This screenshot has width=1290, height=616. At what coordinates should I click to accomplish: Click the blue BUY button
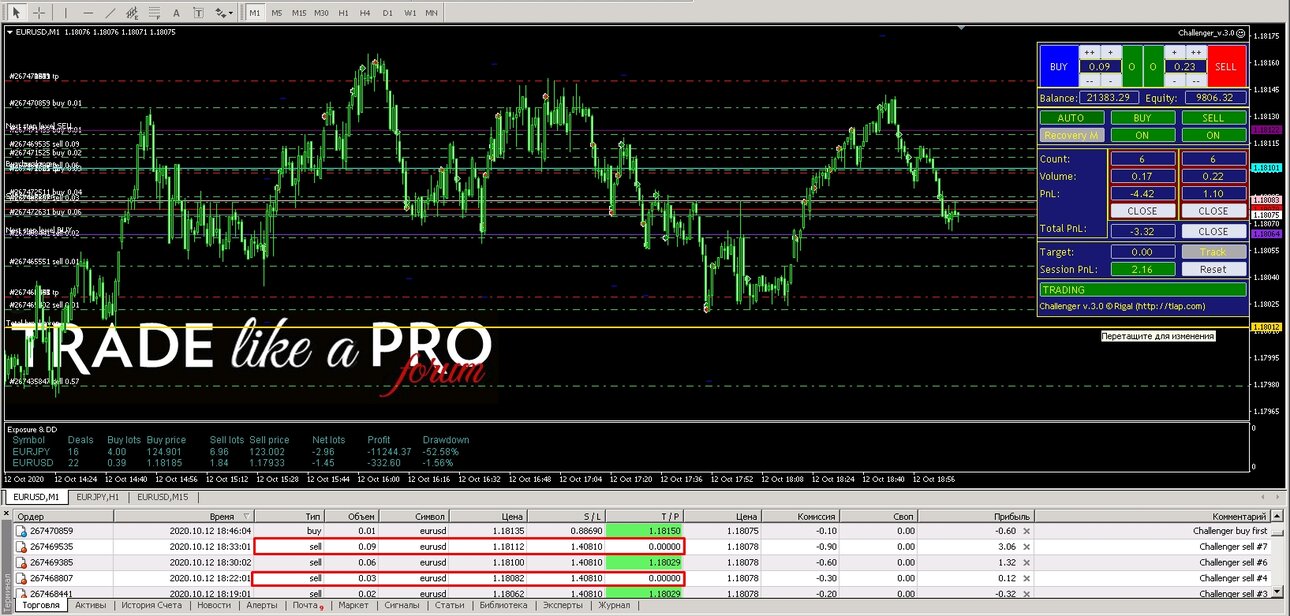(1058, 67)
